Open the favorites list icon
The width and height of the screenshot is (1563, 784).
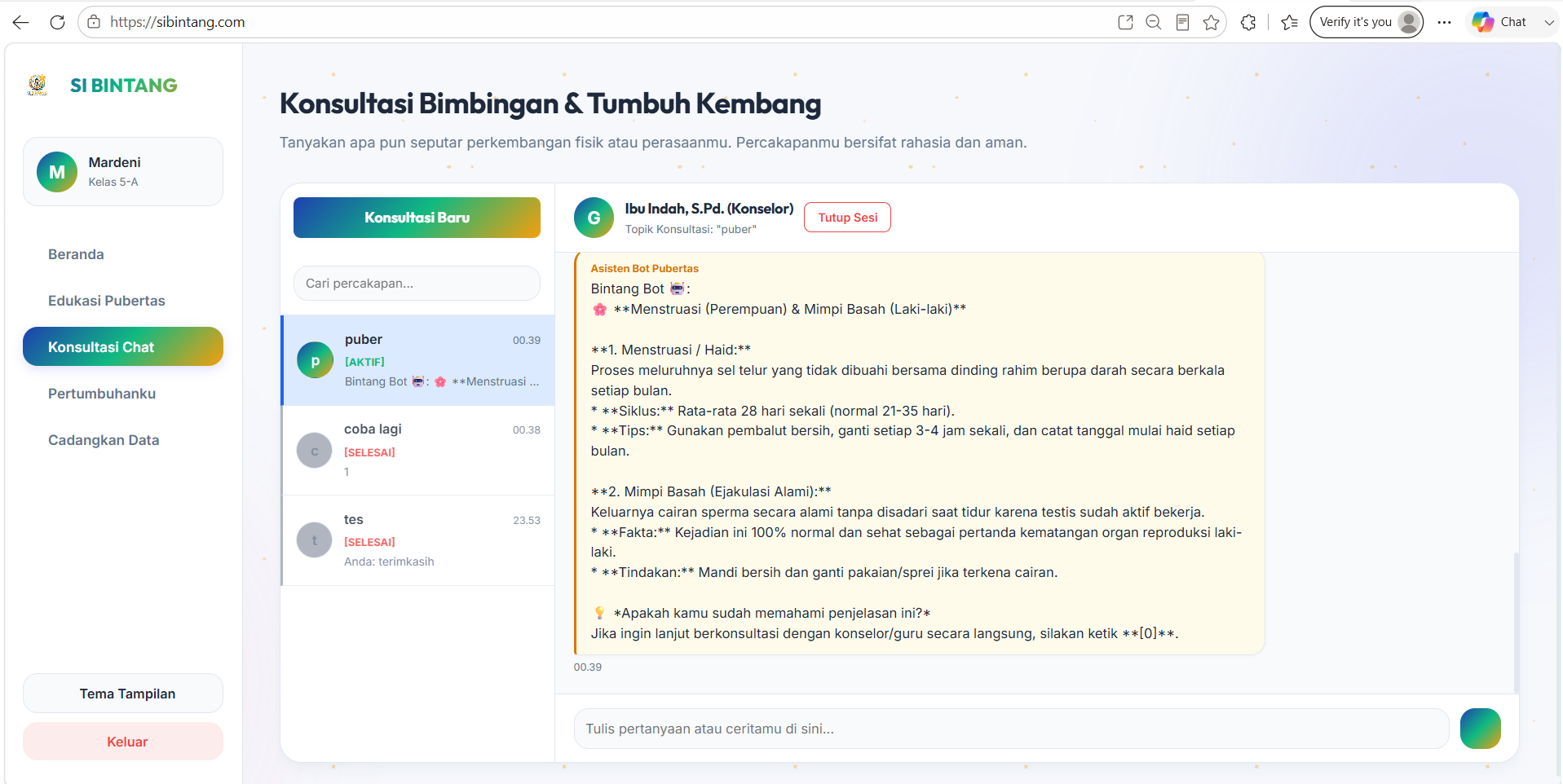pos(1289,22)
